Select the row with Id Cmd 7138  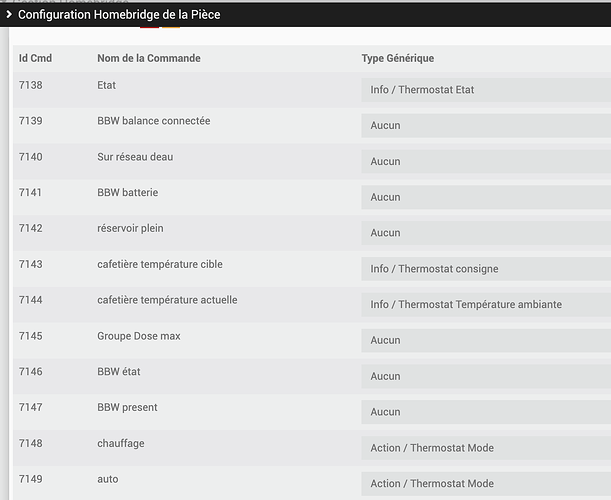click(x=31, y=86)
